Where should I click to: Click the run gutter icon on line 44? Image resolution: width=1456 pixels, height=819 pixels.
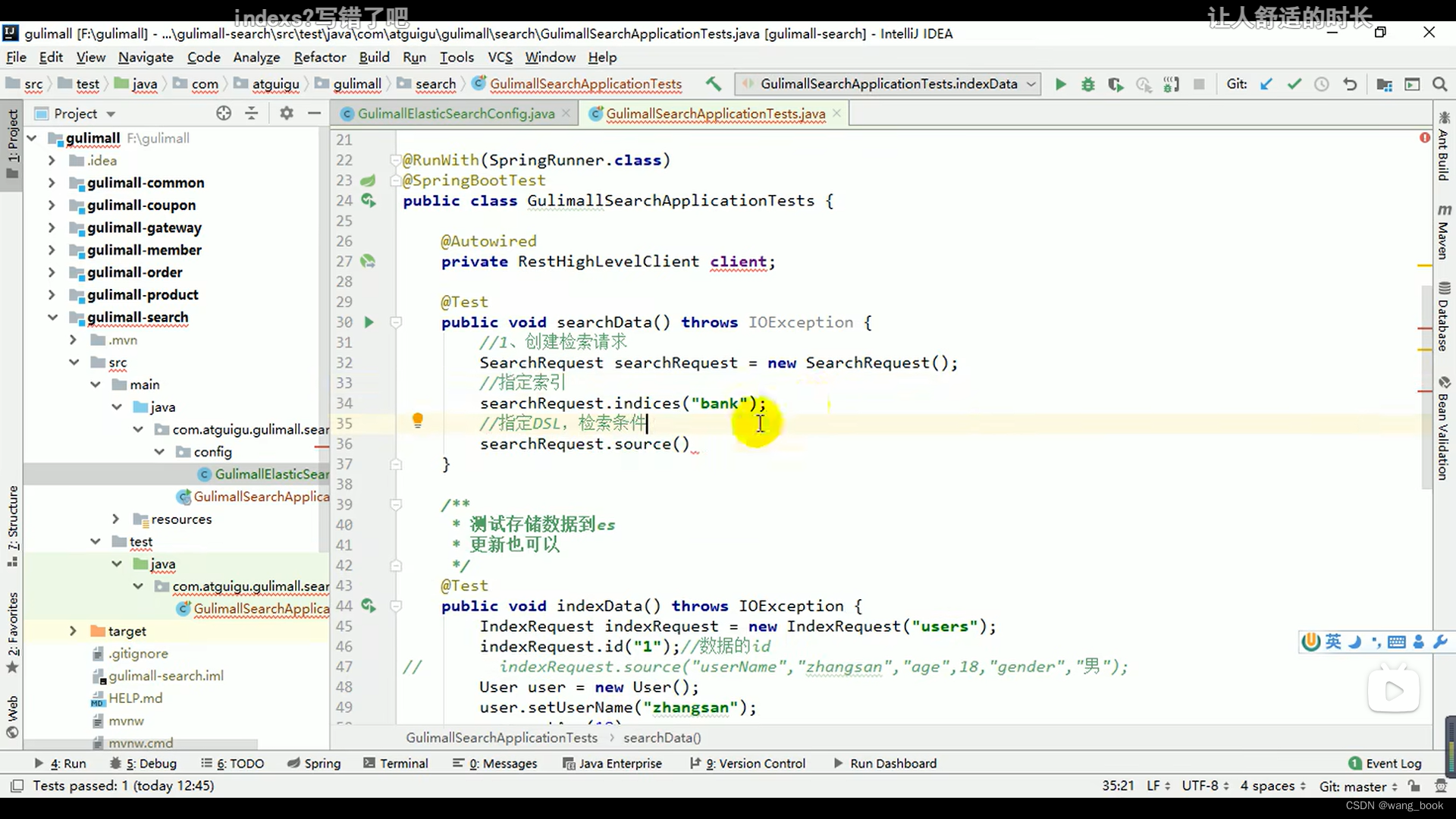point(369,605)
